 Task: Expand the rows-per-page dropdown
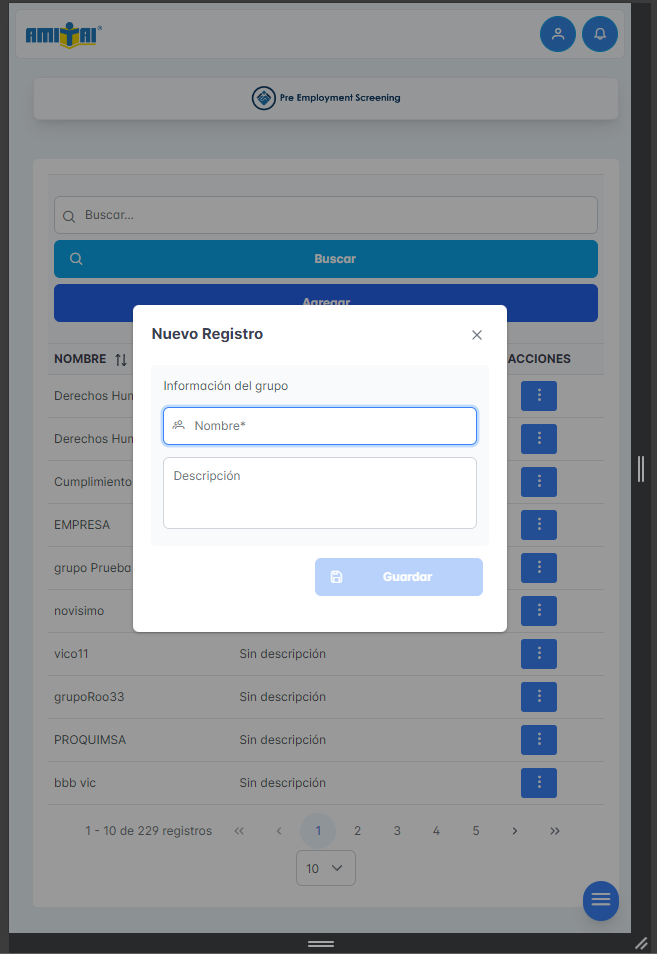click(x=326, y=868)
